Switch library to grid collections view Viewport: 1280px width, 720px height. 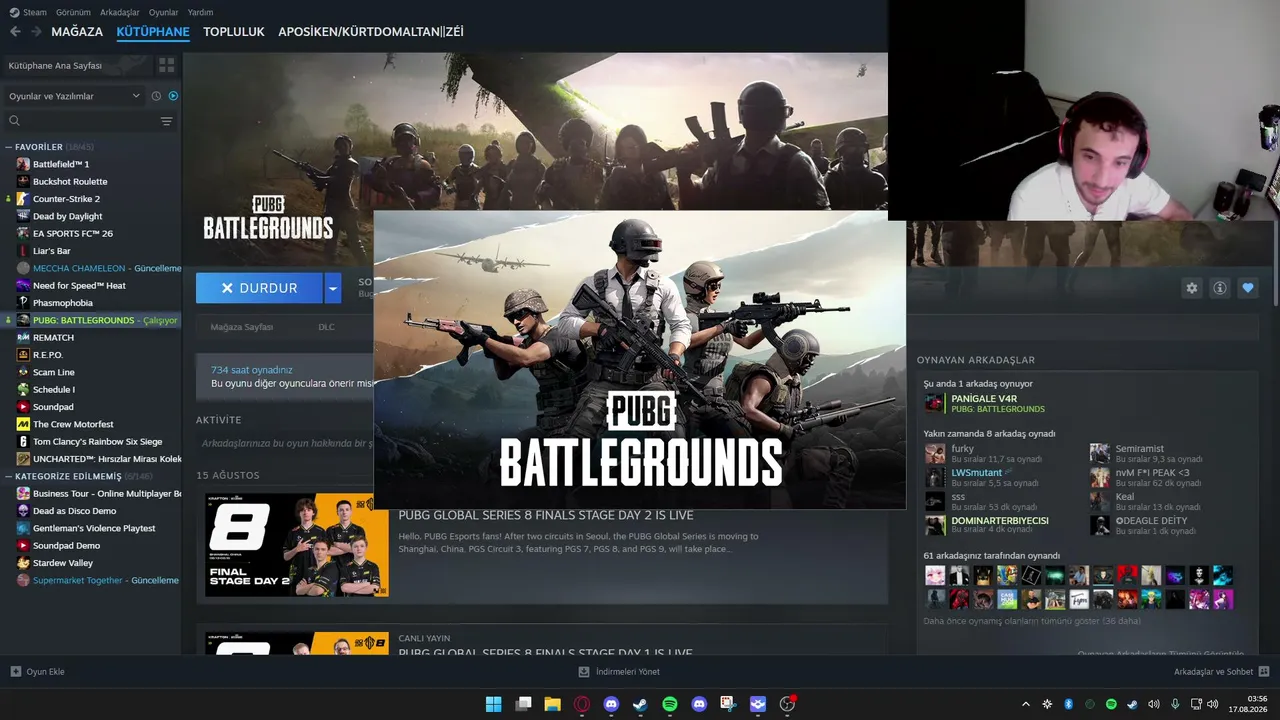166,65
